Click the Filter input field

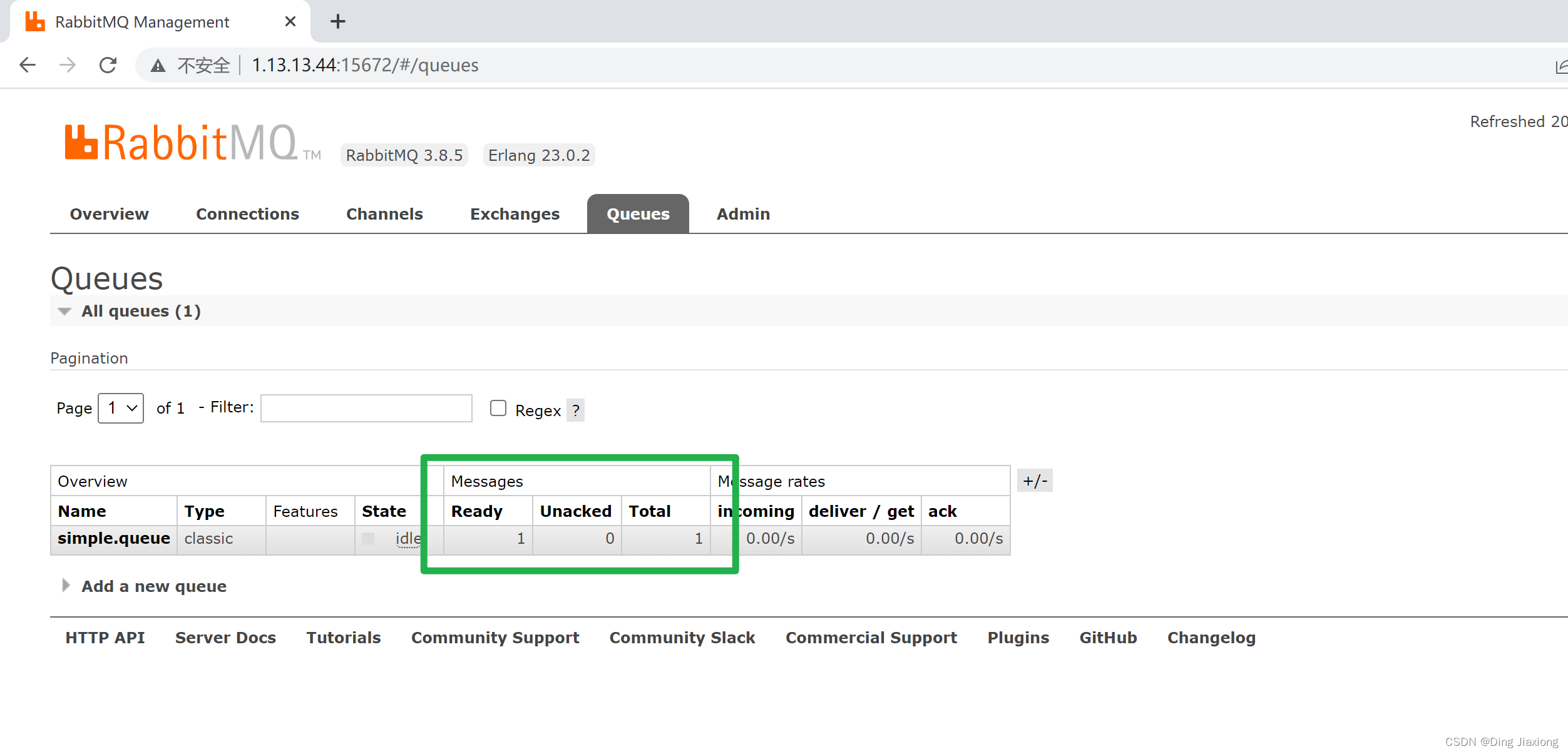pos(366,408)
